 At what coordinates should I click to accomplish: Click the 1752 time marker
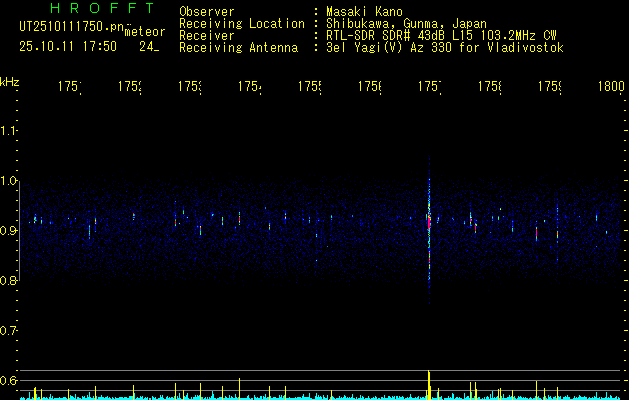click(x=130, y=86)
